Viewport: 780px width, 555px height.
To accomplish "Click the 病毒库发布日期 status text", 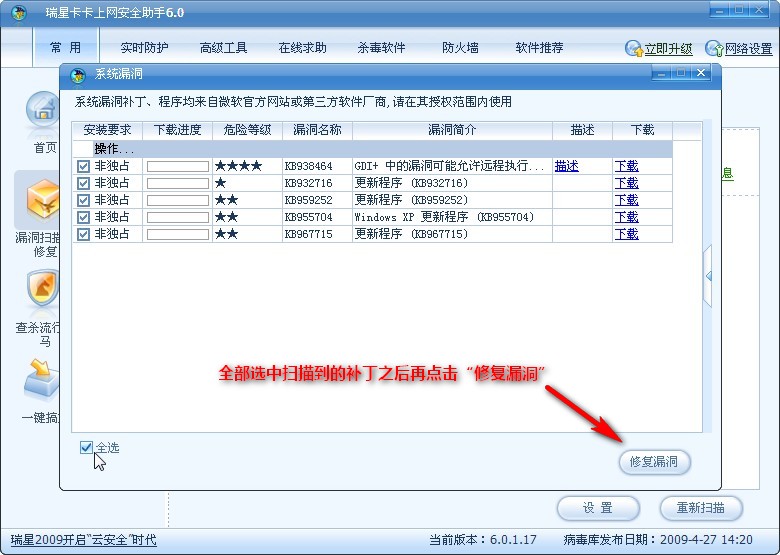I will click(658, 540).
